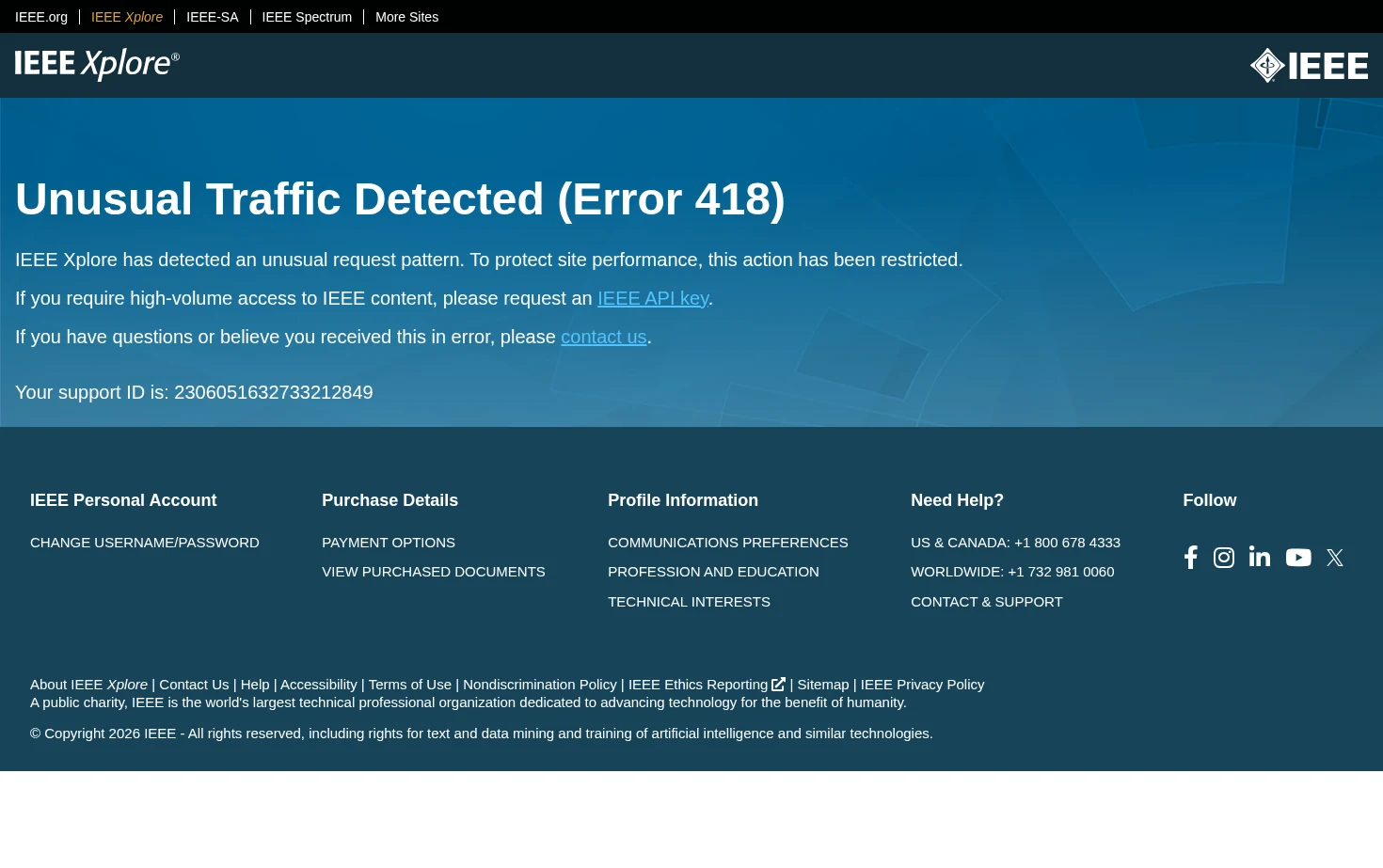Open Payment Options
The height and width of the screenshot is (868, 1383).
click(389, 543)
